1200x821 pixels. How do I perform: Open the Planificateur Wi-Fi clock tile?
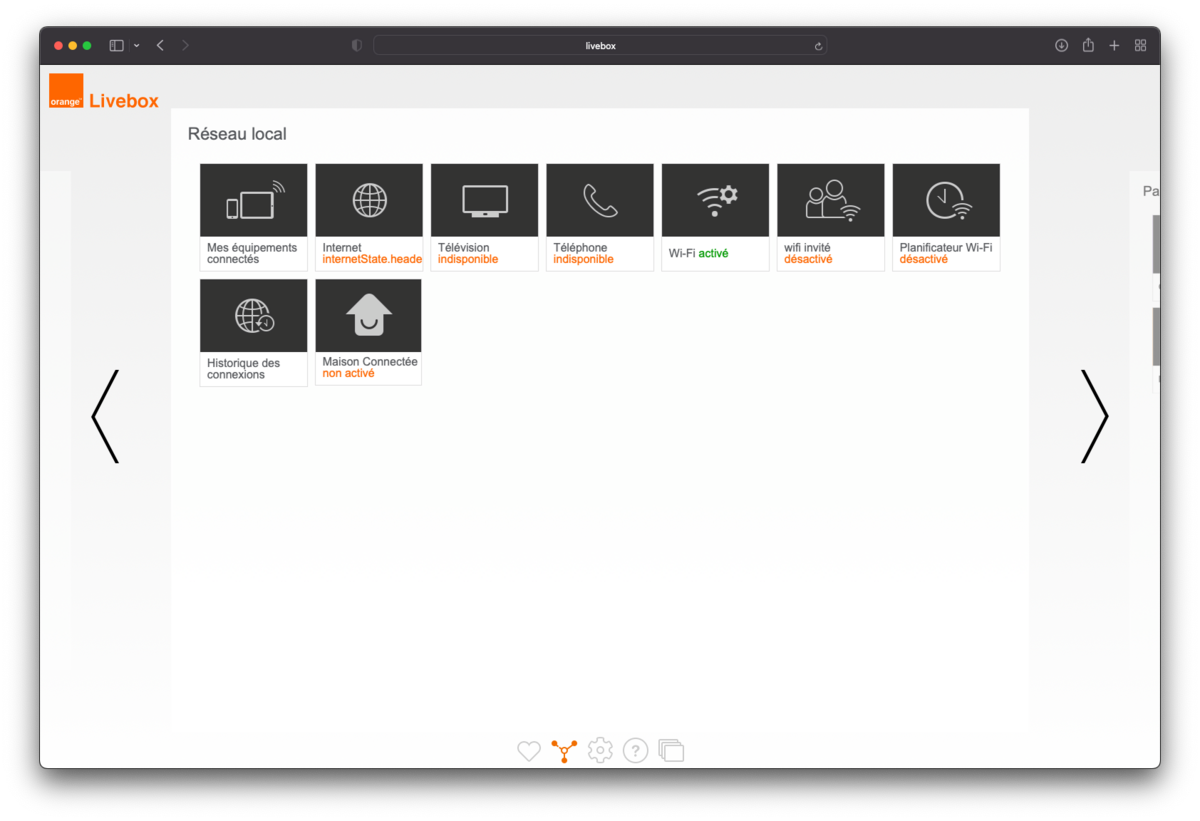click(x=946, y=200)
